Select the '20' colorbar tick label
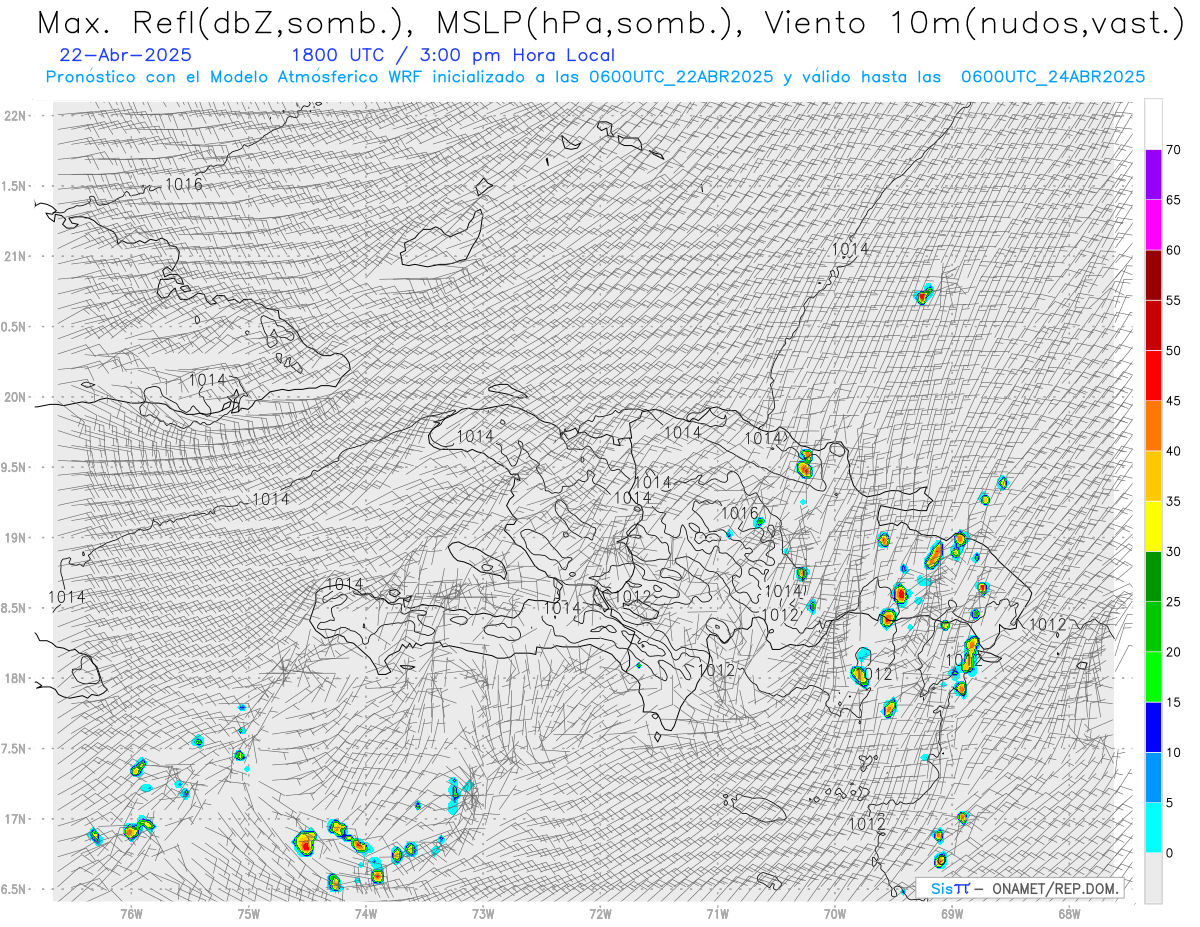The image size is (1200, 927). (x=1173, y=652)
